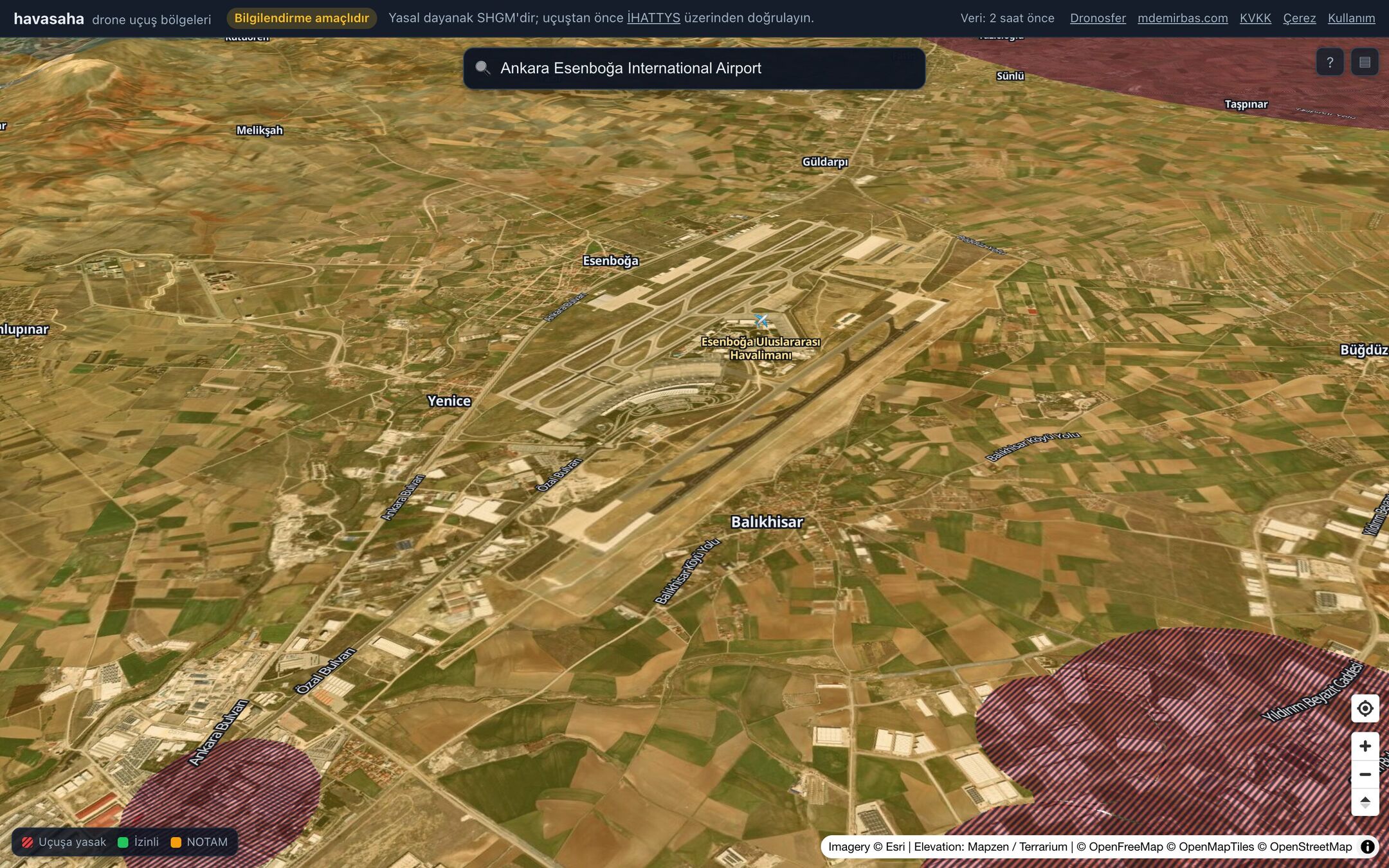The image size is (1389, 868).
Task: Click the Yıldırım Beyazıt Caddesi road label
Action: pyautogui.click(x=1312, y=692)
